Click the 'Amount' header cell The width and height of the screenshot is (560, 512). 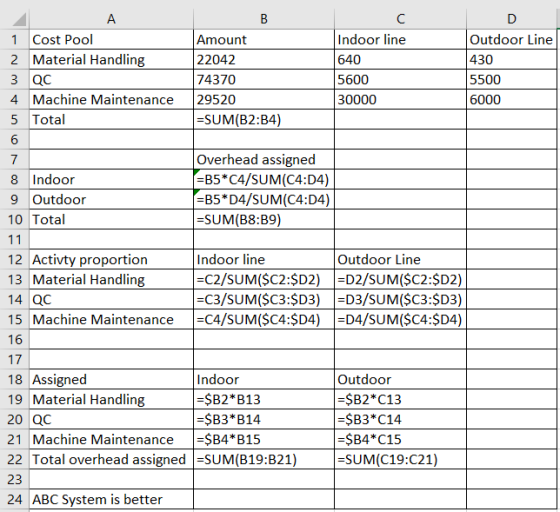tap(264, 39)
